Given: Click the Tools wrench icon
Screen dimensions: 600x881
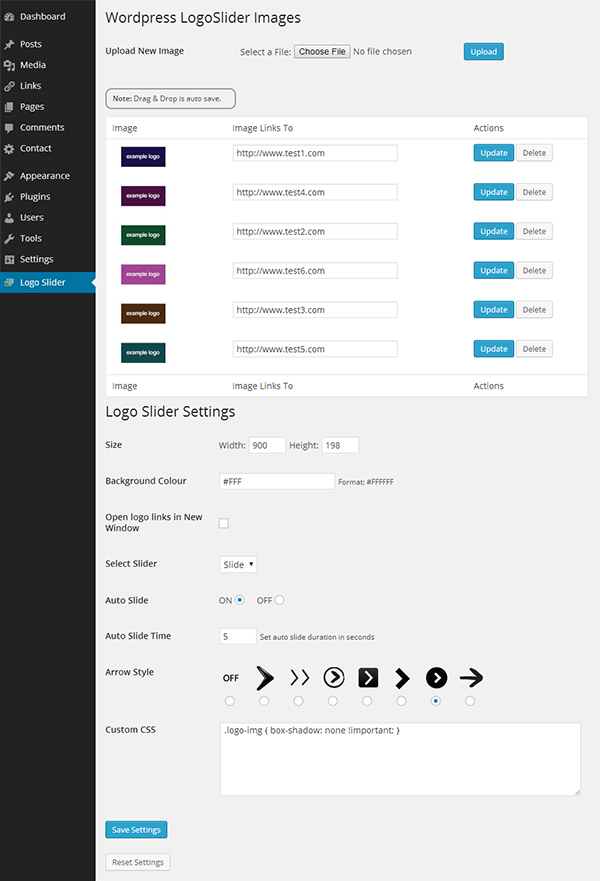Looking at the screenshot, I should pyautogui.click(x=9, y=239).
